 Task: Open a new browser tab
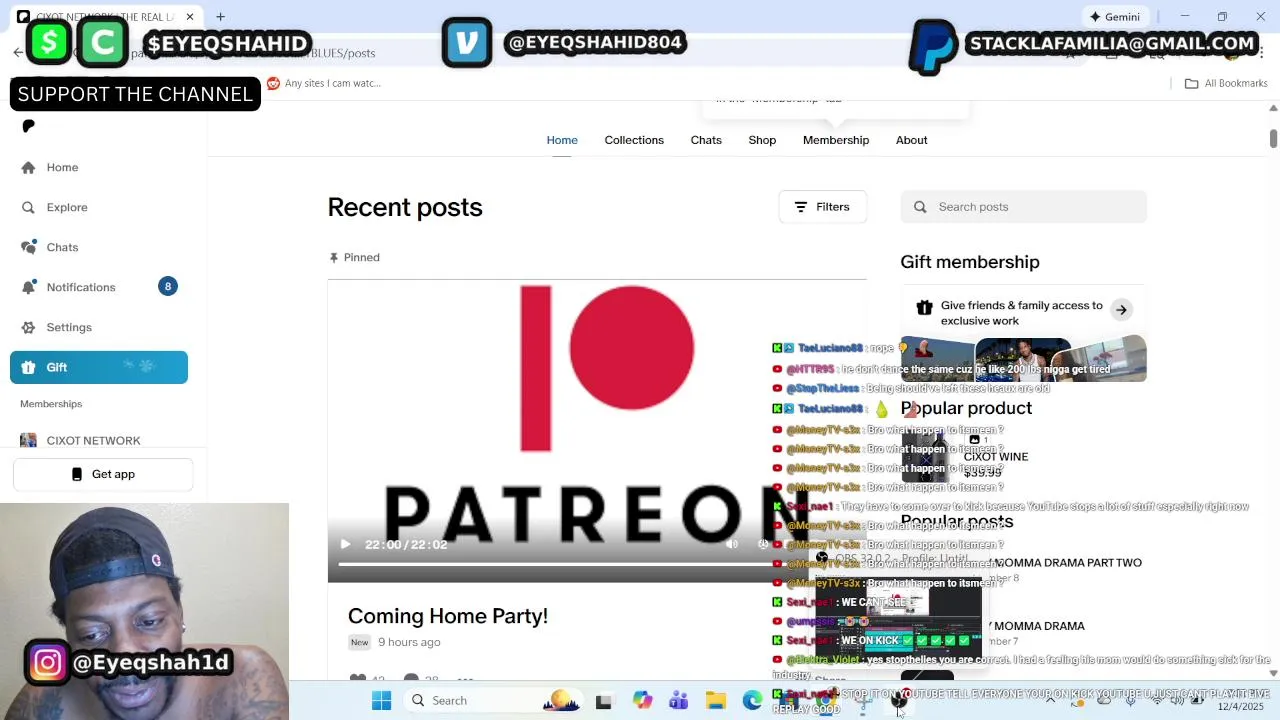[220, 17]
